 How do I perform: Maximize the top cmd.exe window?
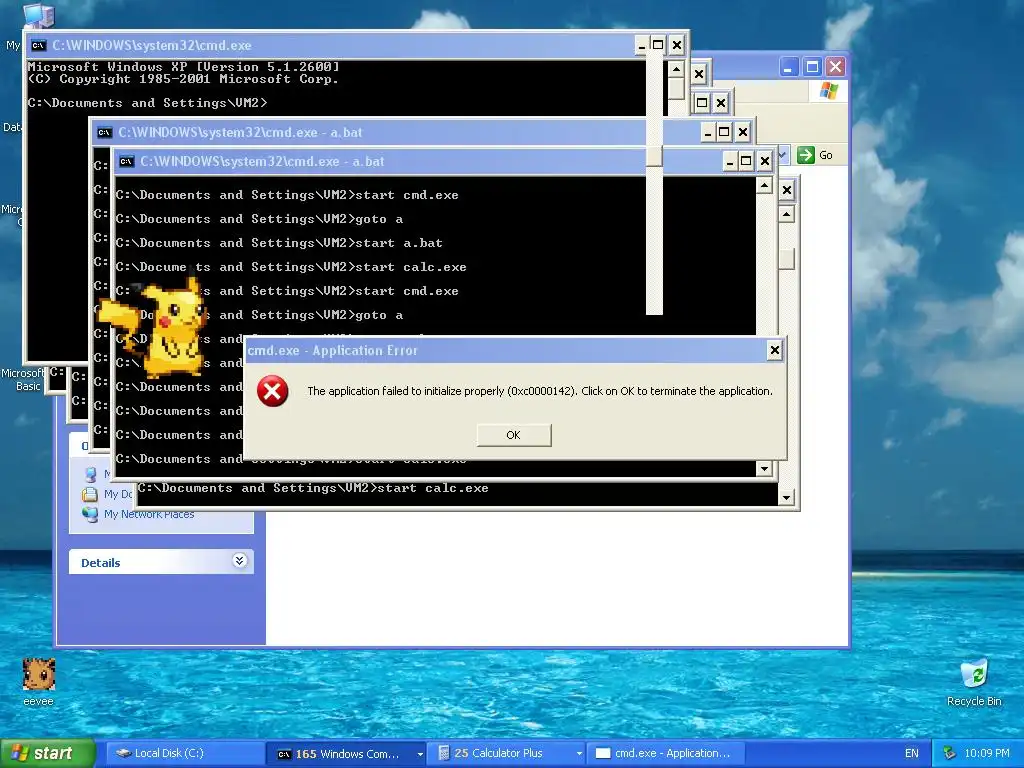pyautogui.click(x=658, y=45)
